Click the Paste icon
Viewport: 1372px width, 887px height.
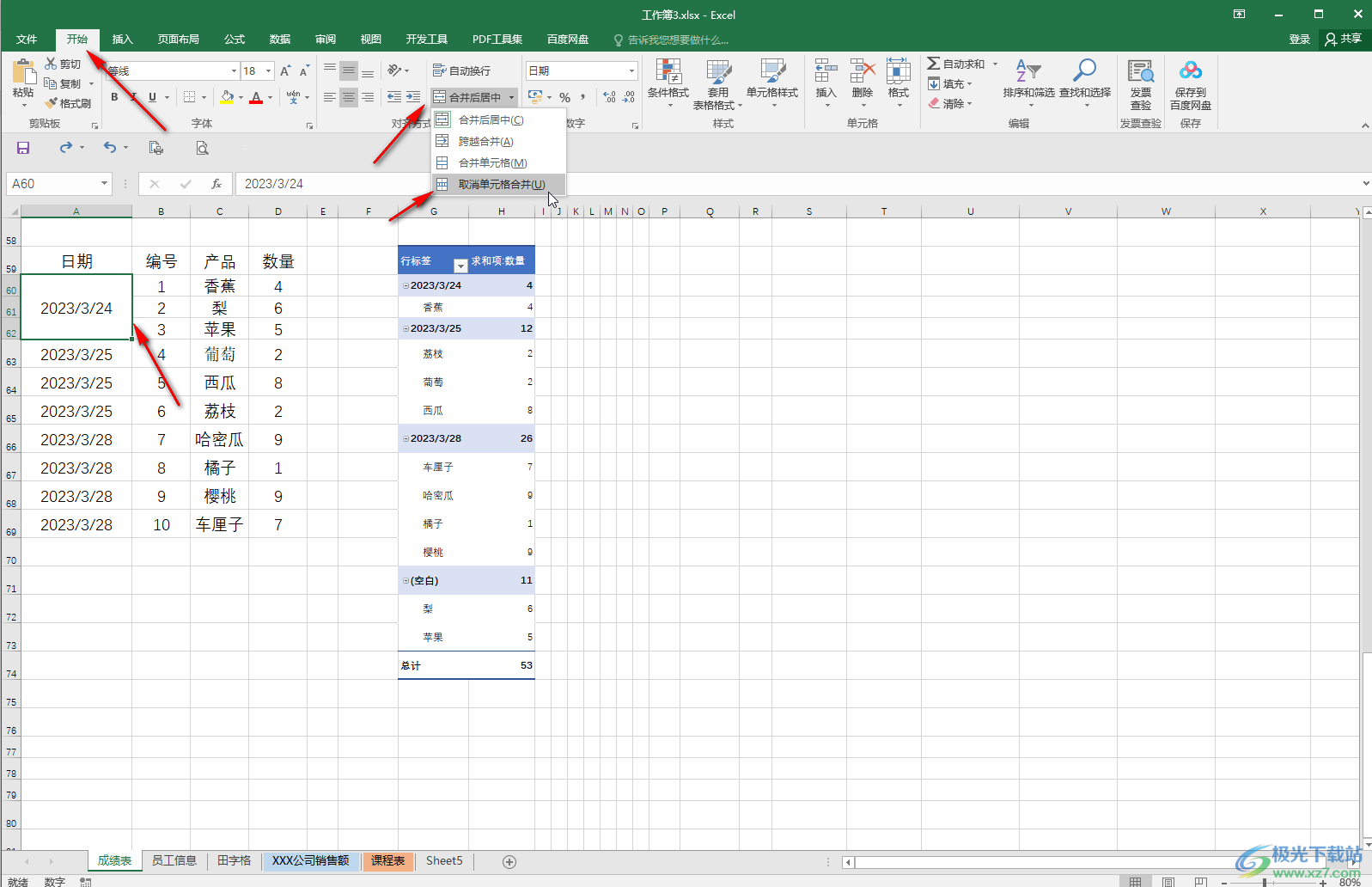[23, 72]
